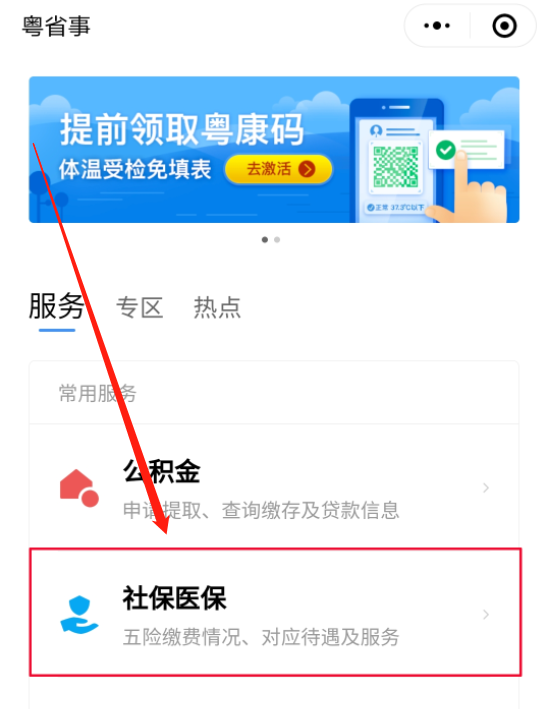Tap the QR code phone illustration

[x=395, y=162]
